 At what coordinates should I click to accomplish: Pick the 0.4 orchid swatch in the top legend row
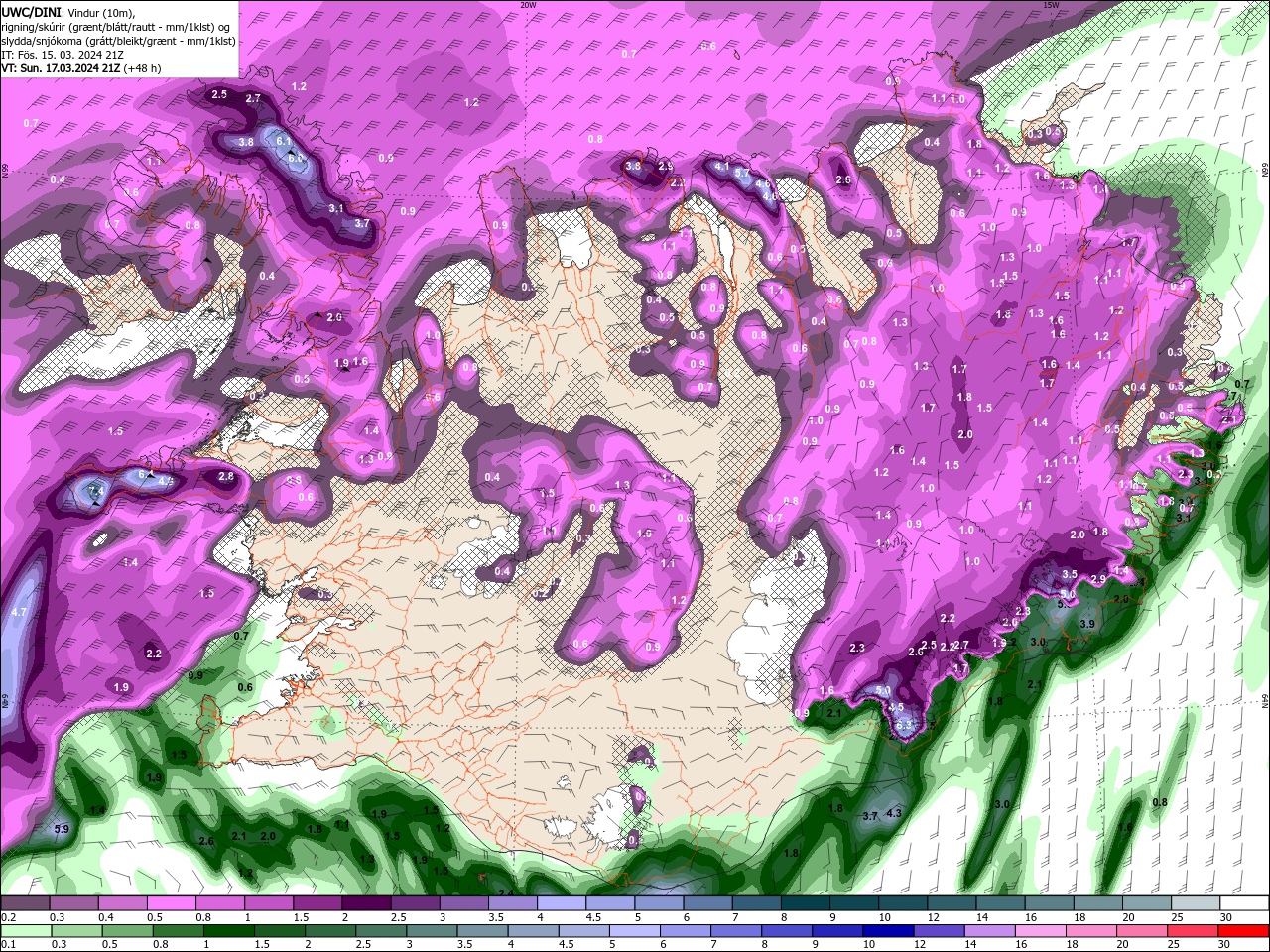point(123,903)
